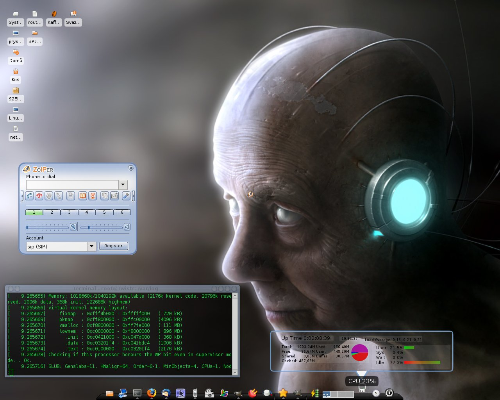Image resolution: width=500 pixels, height=400 pixels.
Task: Open the orange contacts book icon in Zoiper
Action: pyautogui.click(x=82, y=196)
